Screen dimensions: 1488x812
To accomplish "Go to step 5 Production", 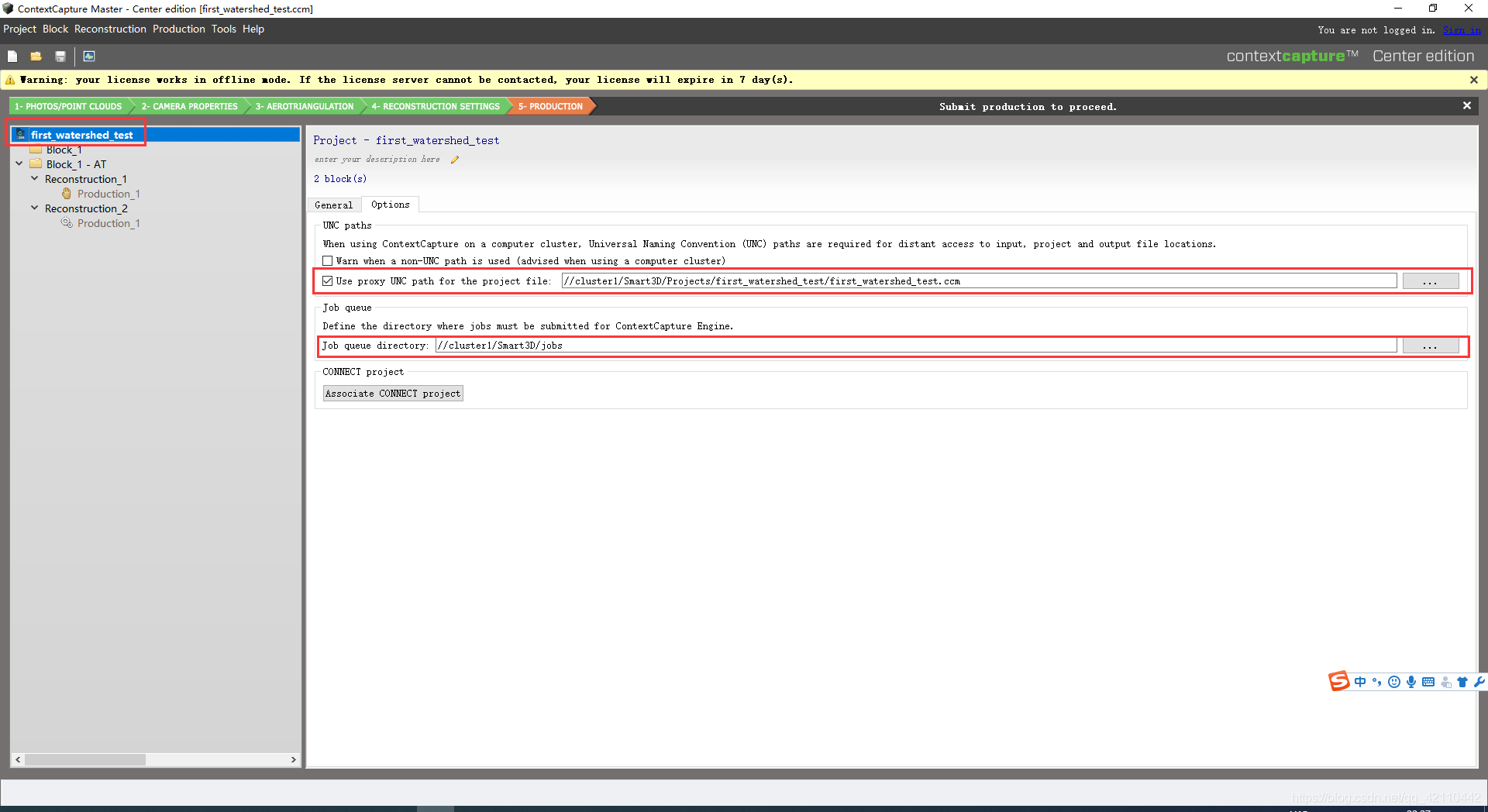I will (x=550, y=106).
